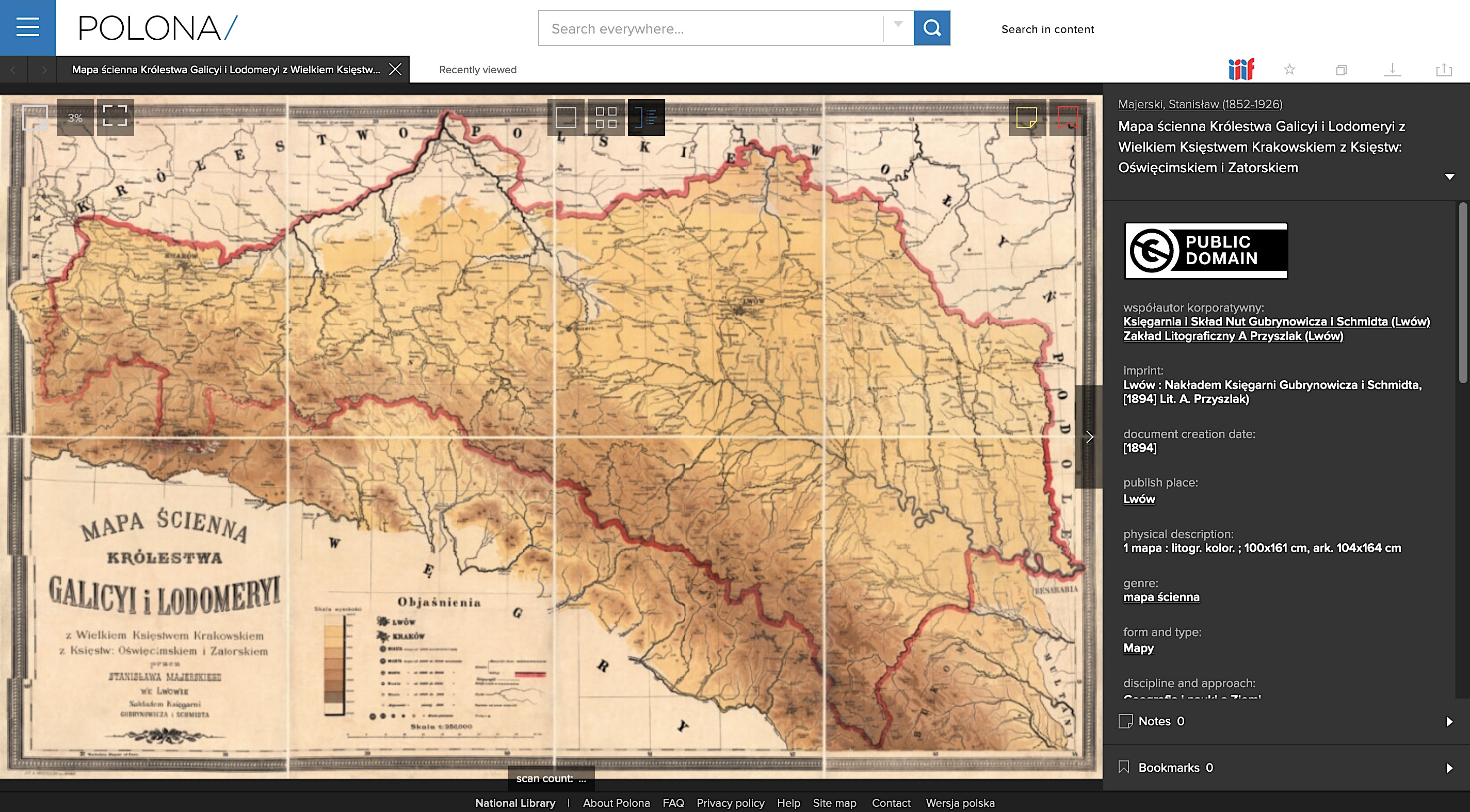This screenshot has height=812, width=1470.
Task: Click the scan count label
Action: click(x=551, y=778)
